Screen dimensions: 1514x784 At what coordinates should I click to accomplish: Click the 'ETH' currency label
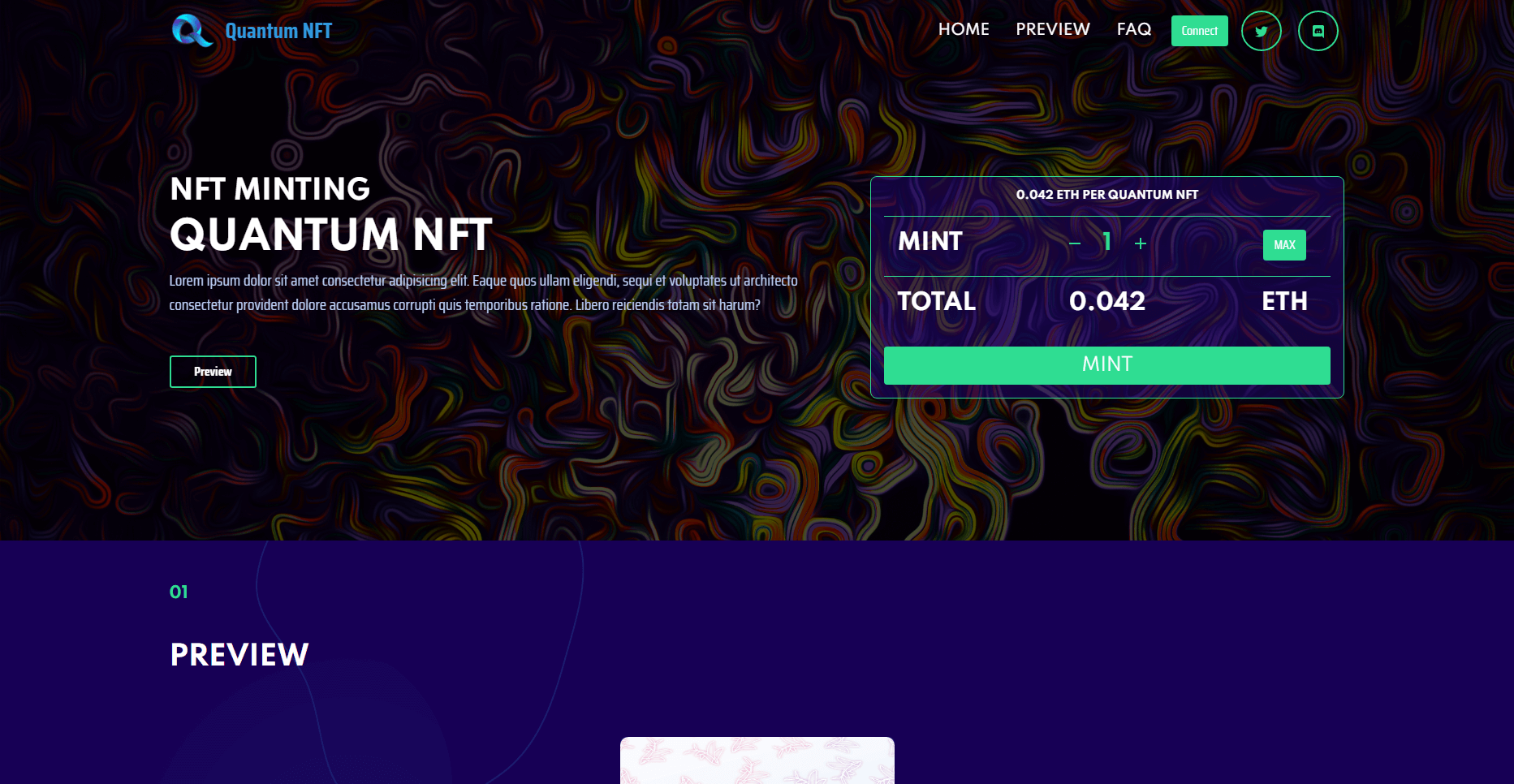tap(1284, 302)
